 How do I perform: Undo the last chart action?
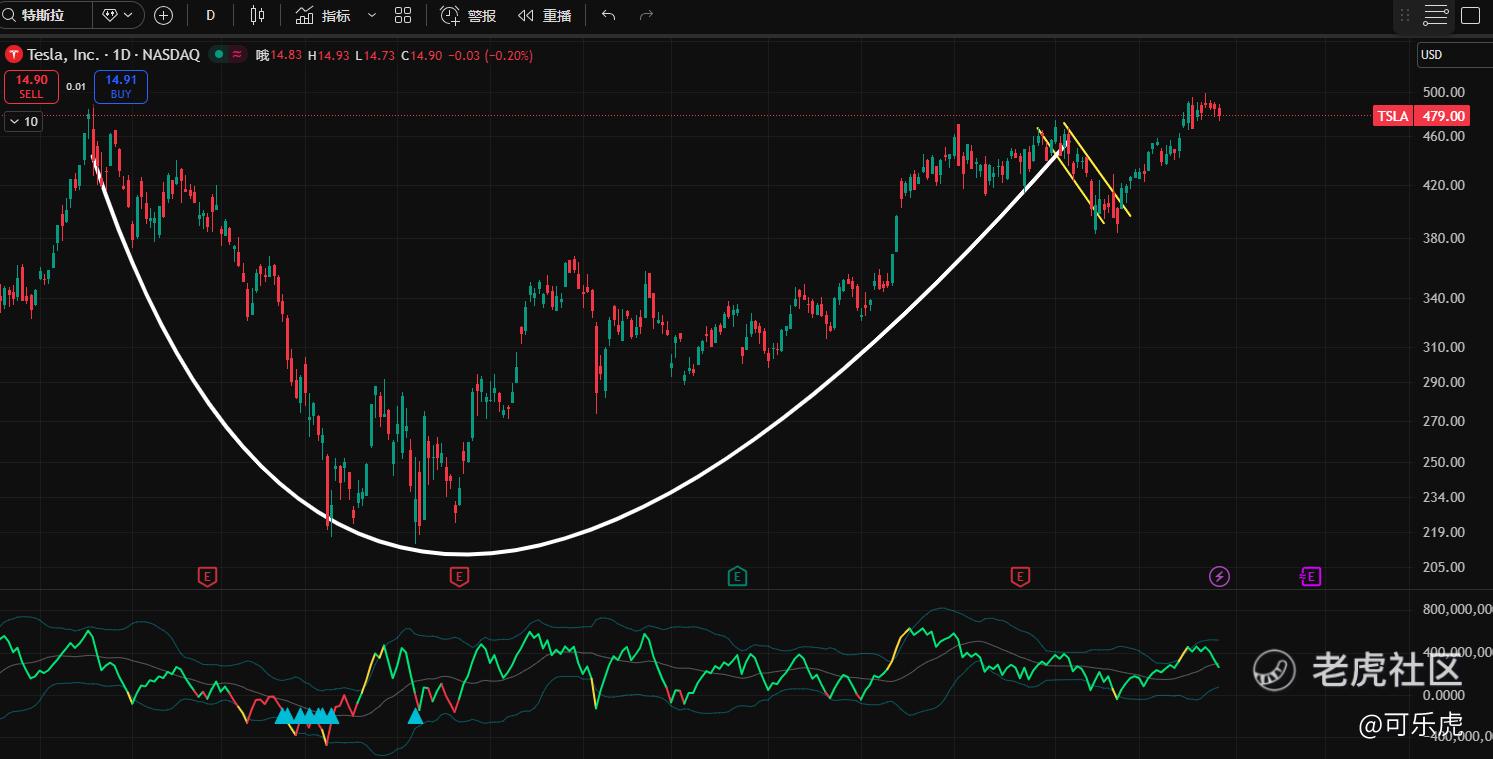[x=609, y=15]
